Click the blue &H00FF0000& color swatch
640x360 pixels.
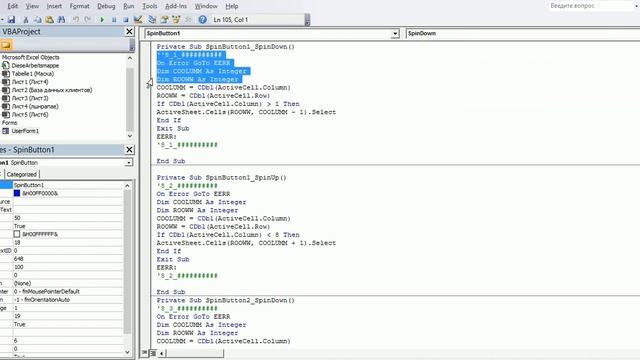pyautogui.click(x=17, y=193)
